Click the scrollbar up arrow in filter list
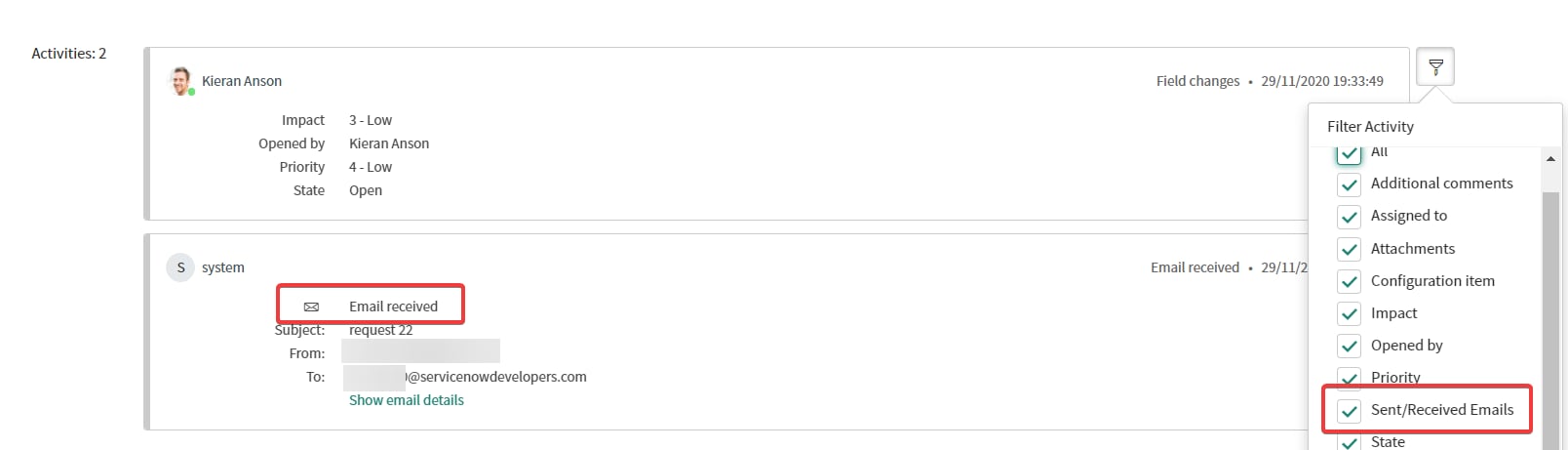Viewport: 1568px width, 450px height. (x=1550, y=158)
